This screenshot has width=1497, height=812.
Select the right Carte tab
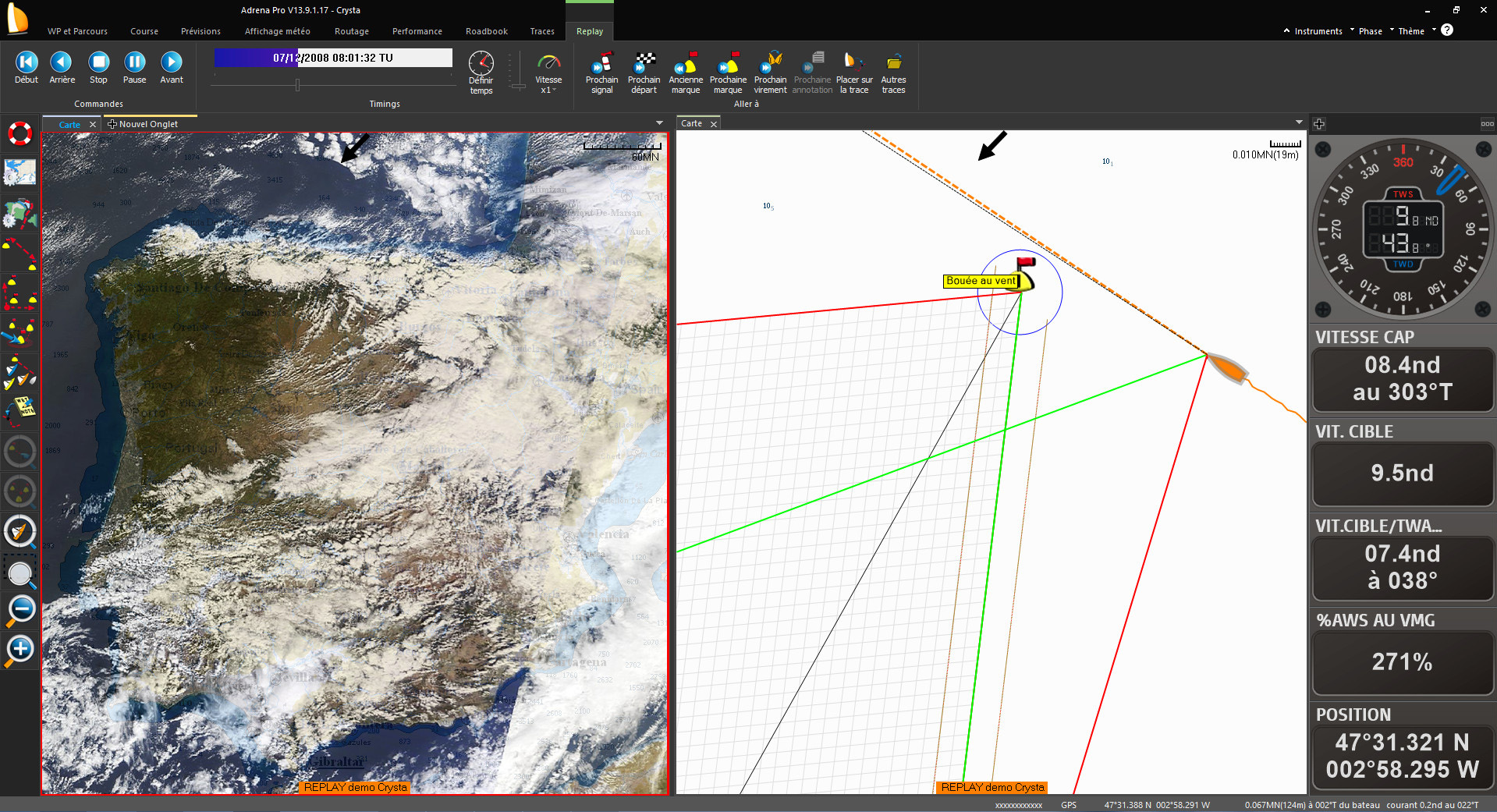point(691,123)
